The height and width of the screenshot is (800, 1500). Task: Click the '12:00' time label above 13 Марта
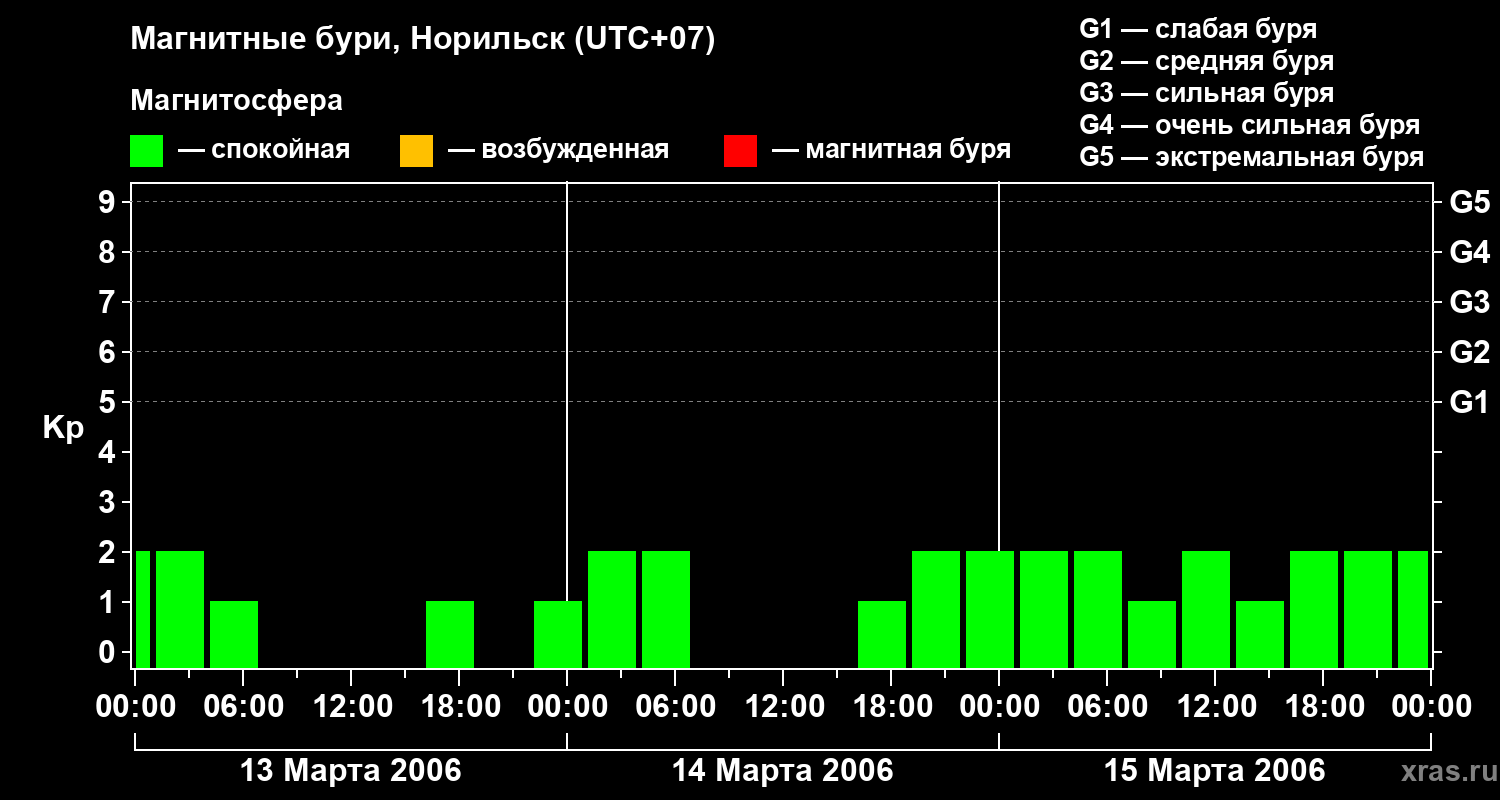351,707
